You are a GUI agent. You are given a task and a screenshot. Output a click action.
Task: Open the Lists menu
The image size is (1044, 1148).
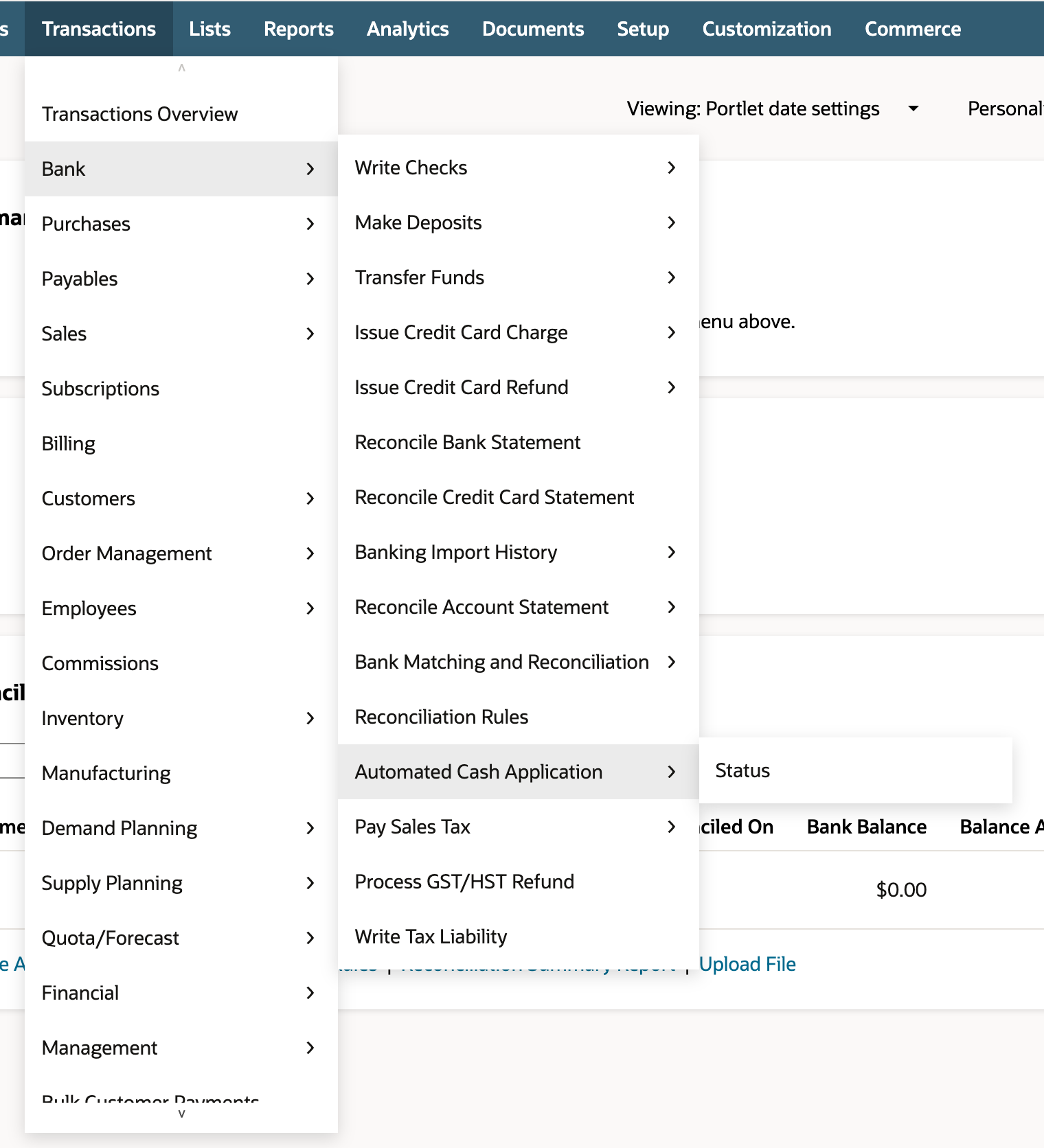pos(209,29)
